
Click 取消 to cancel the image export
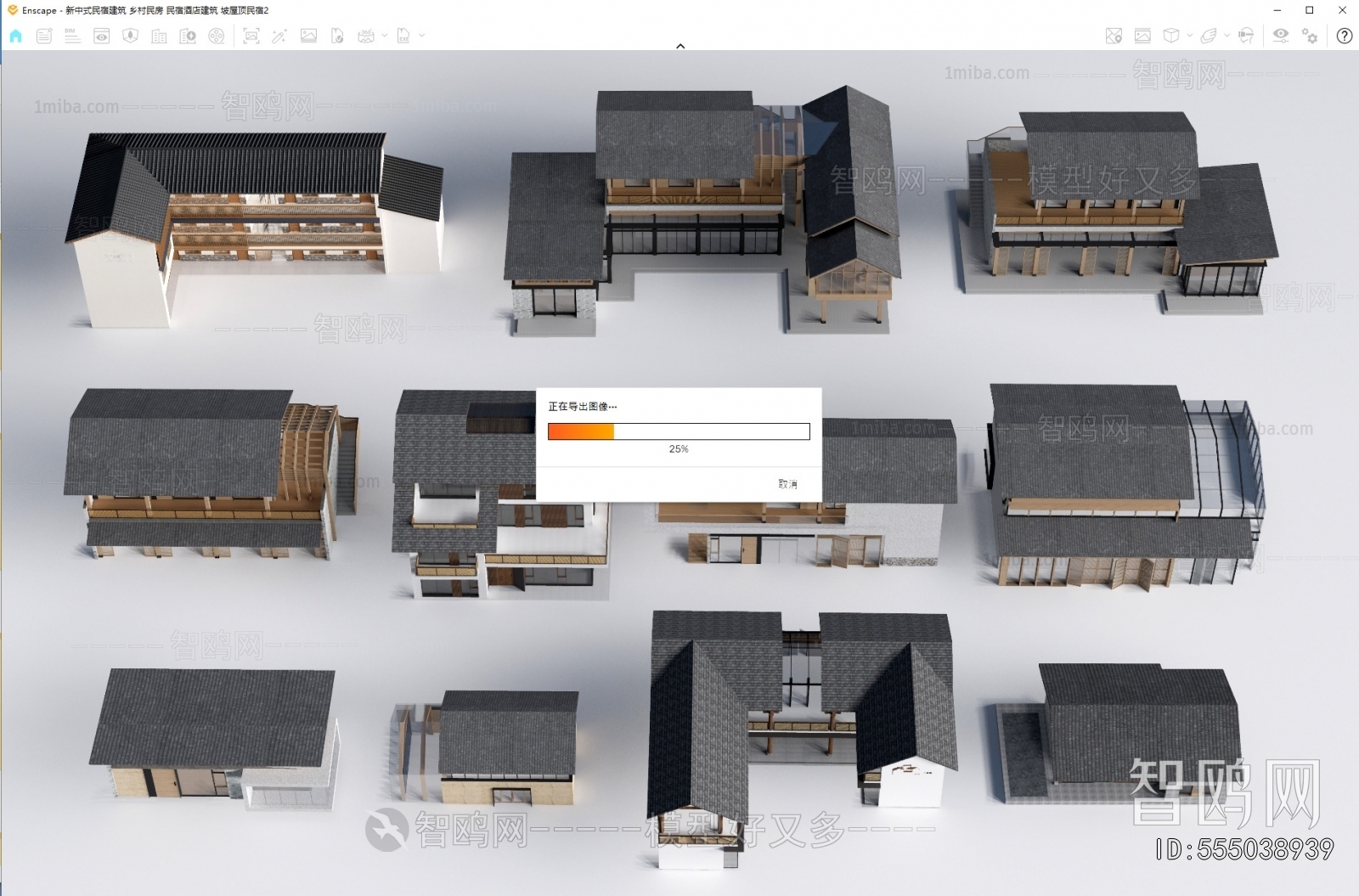(787, 484)
